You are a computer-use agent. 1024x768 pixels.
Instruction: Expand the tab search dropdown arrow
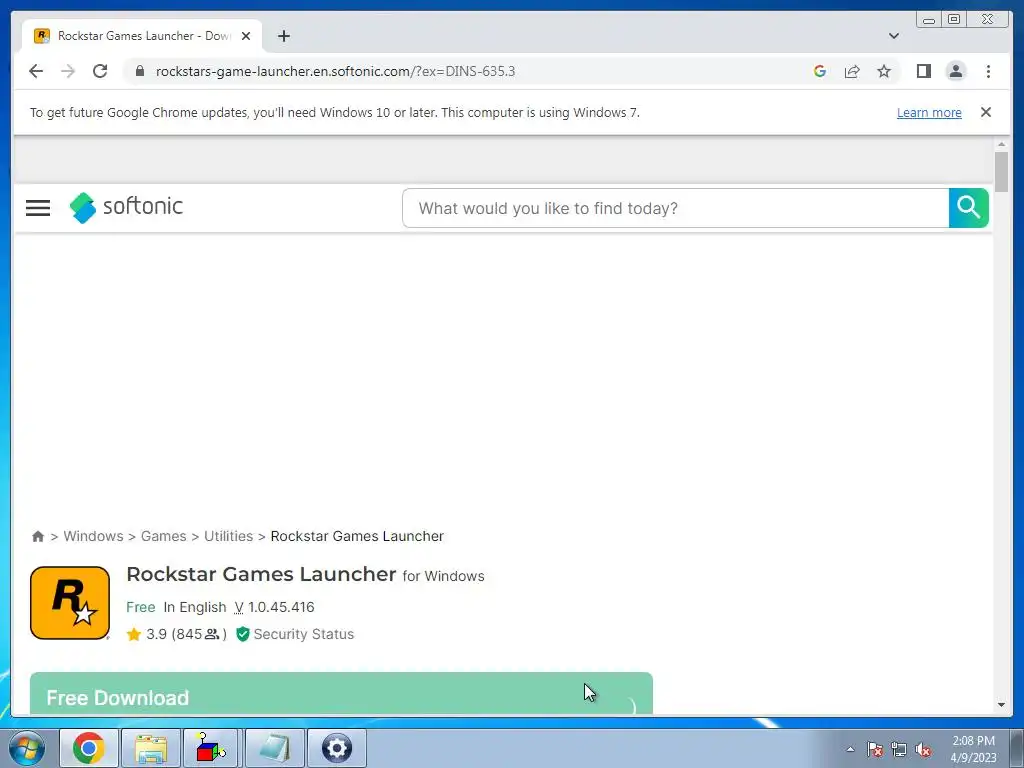[893, 36]
